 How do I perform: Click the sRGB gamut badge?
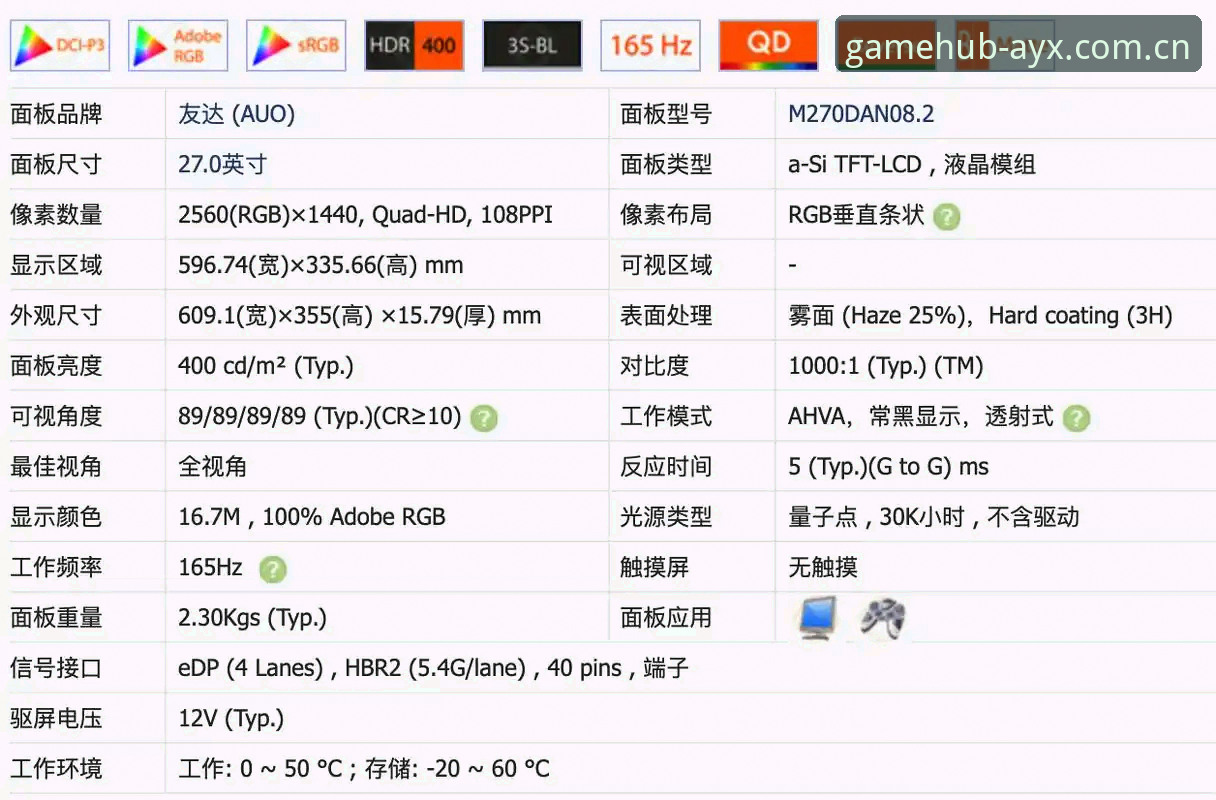[296, 46]
